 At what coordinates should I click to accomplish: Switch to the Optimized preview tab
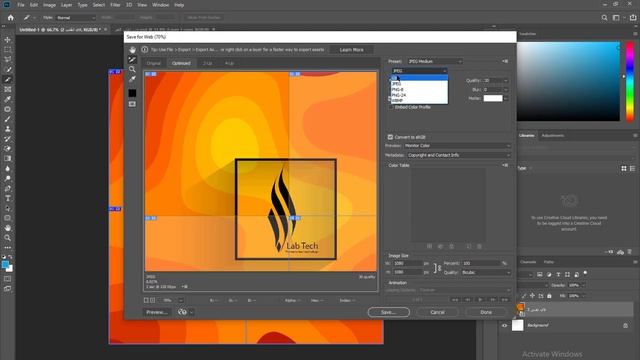(181, 63)
